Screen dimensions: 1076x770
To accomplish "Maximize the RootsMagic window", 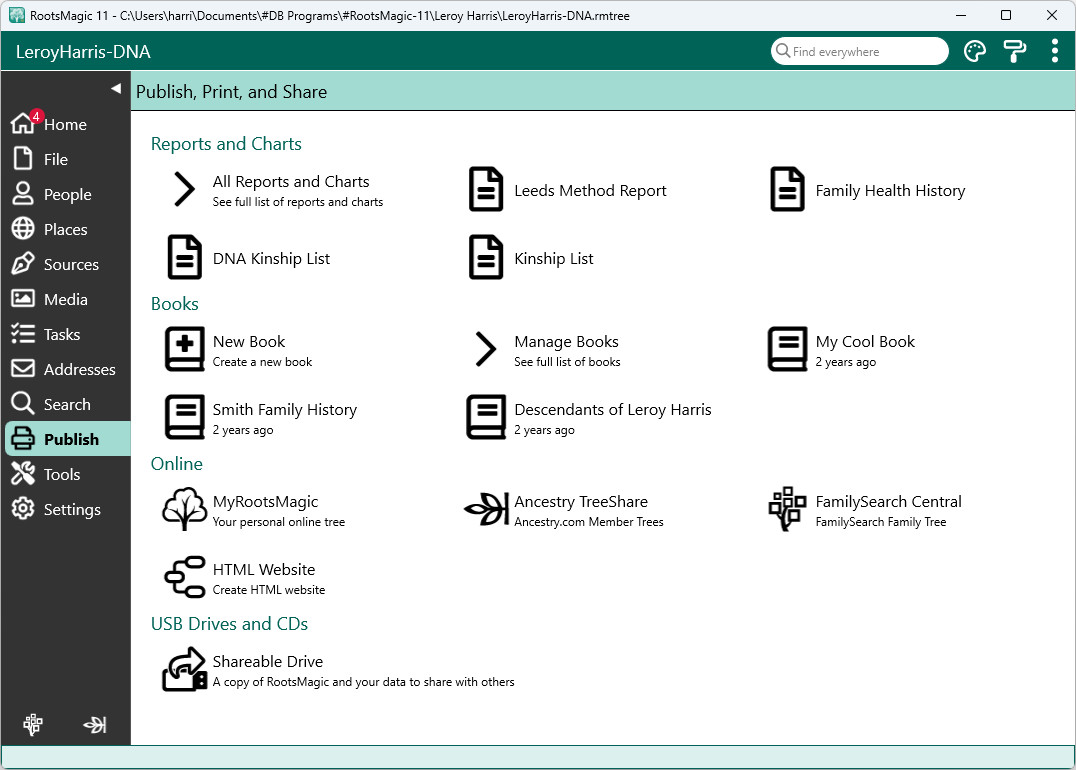I will (x=1005, y=15).
